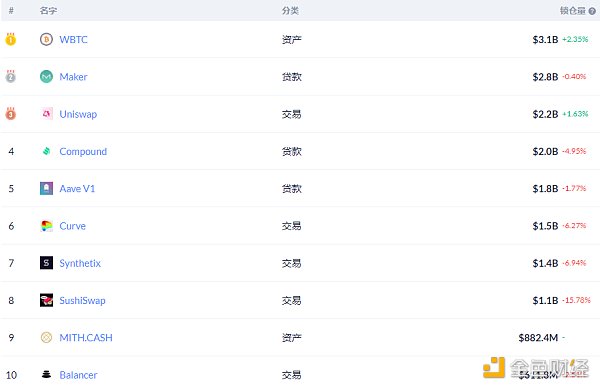Click the SushiSwap logo icon
The image size is (600, 389).
click(46, 300)
